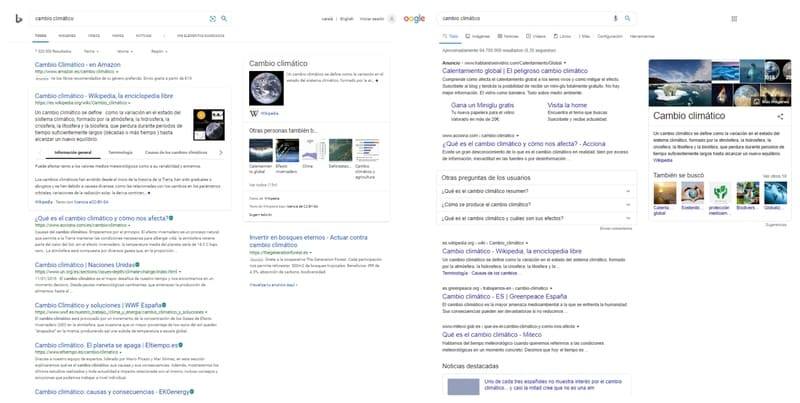
Task: Click Google's blue magnifier search icon
Action: click(628, 18)
